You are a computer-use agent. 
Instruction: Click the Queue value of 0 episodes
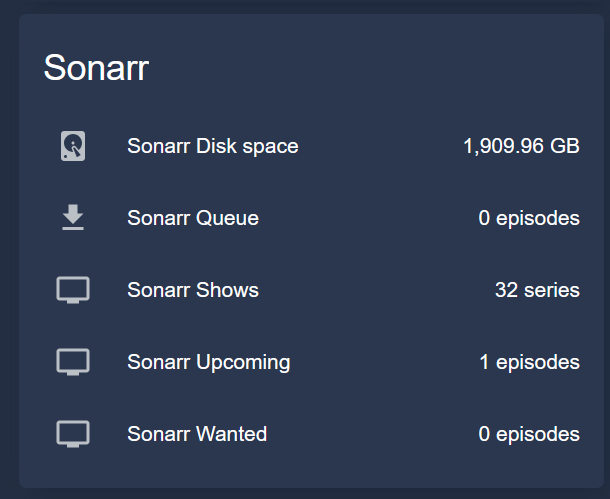(x=529, y=218)
